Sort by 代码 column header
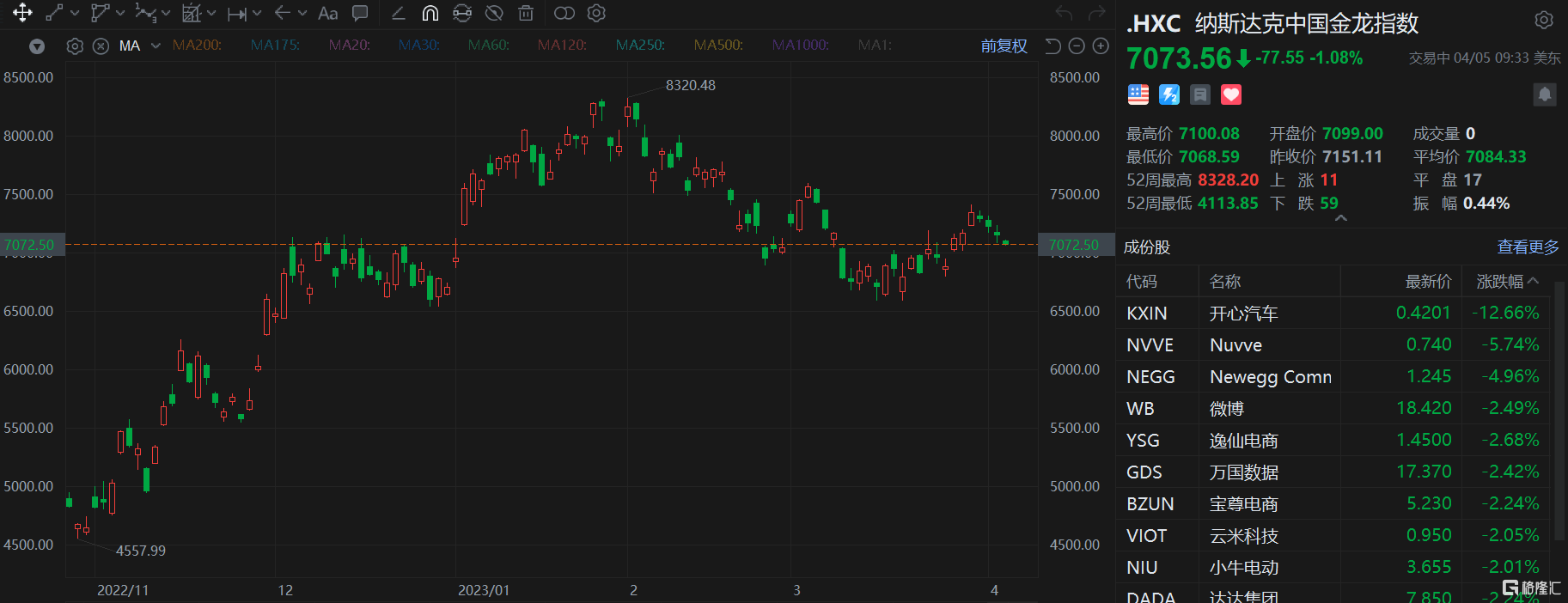This screenshot has width=1568, height=603. 1142,282
